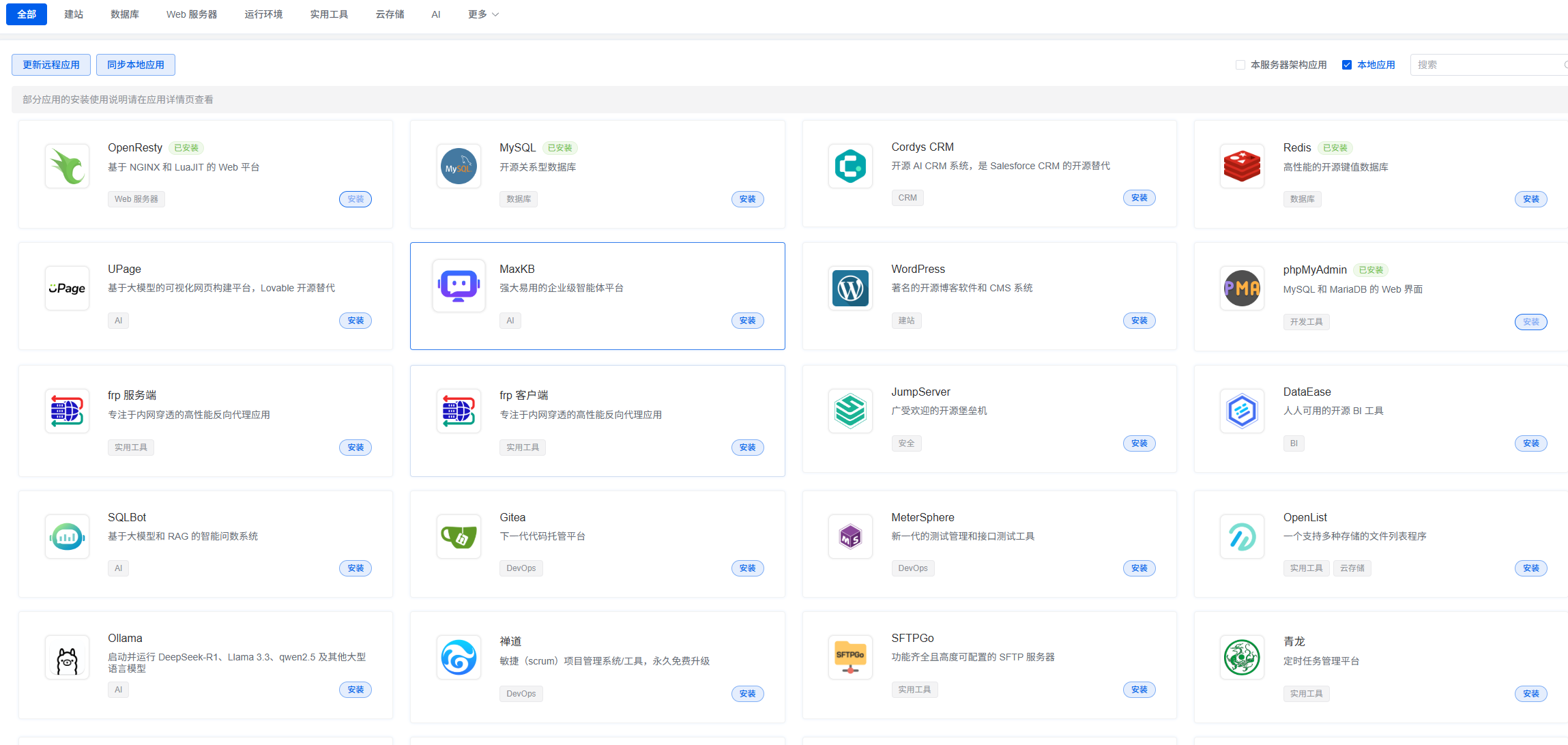
Task: Switch to the 数据库 tab
Action: (x=124, y=14)
